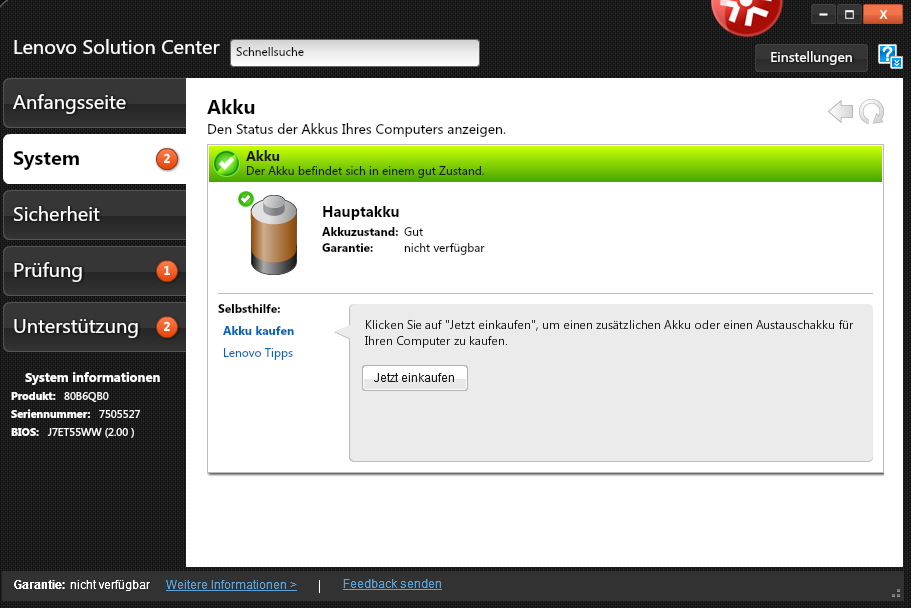This screenshot has height=608, width=911.
Task: Click the System informationen heading
Action: point(92,377)
